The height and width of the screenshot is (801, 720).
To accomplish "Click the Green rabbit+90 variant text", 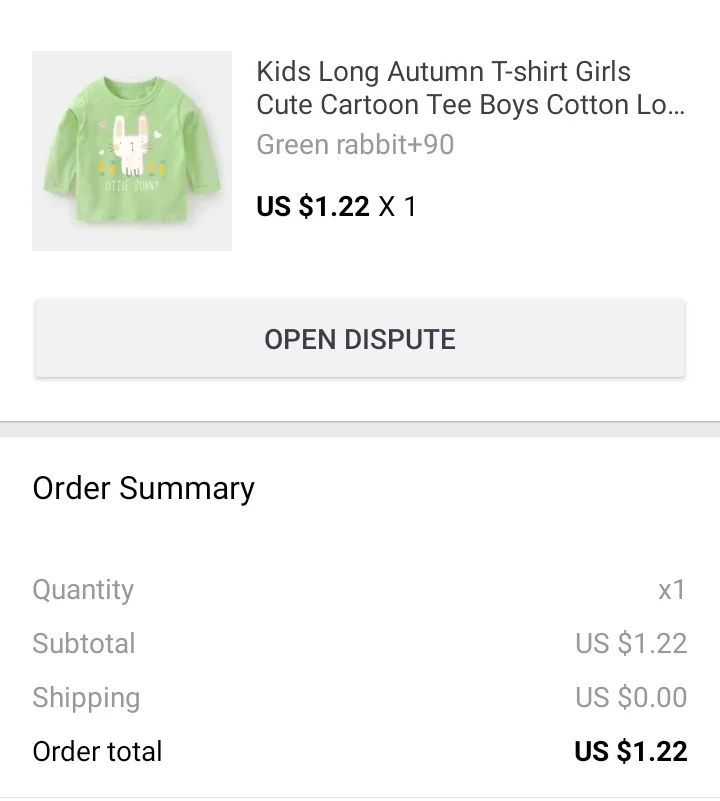I will (355, 145).
